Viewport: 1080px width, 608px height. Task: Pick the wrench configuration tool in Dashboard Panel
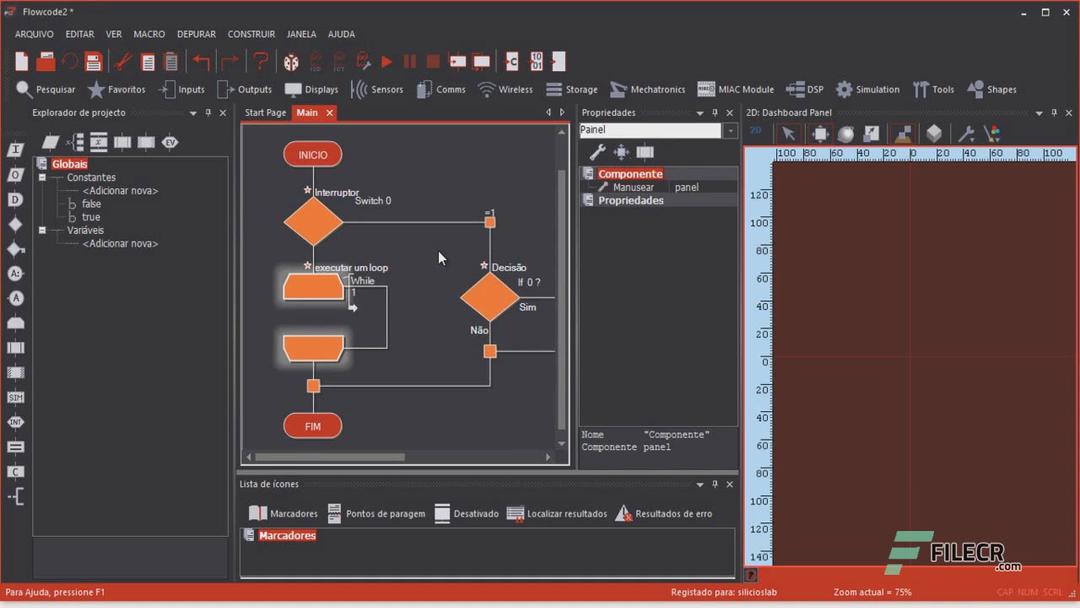[966, 133]
